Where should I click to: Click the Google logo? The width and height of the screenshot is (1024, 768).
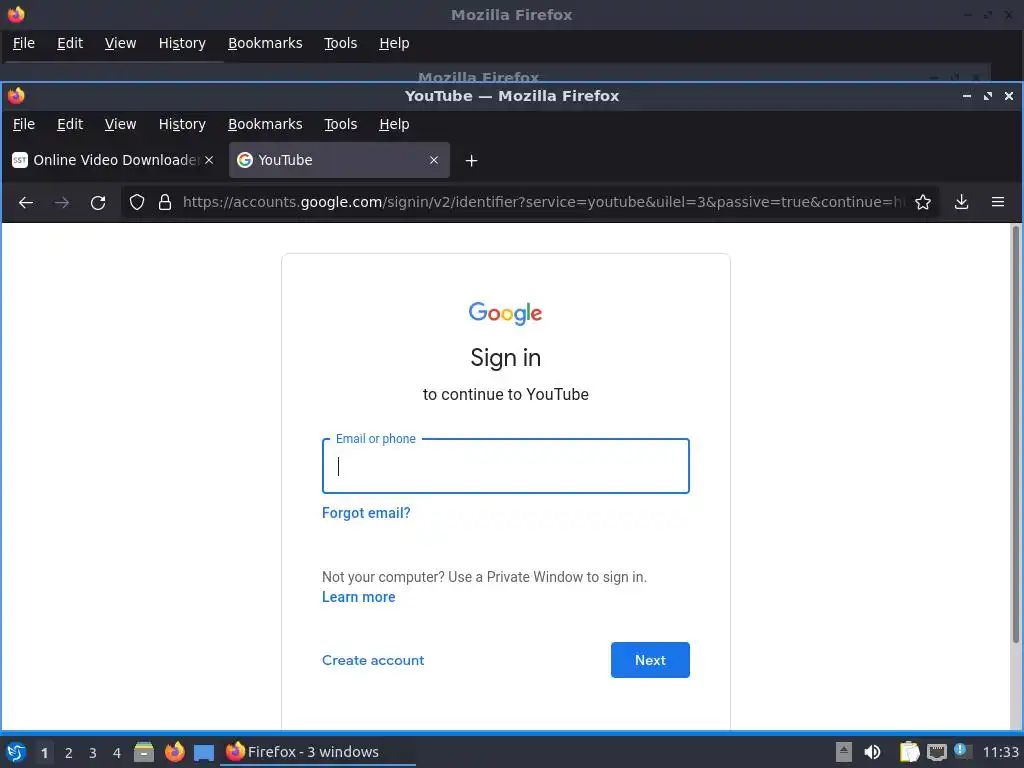tap(505, 313)
